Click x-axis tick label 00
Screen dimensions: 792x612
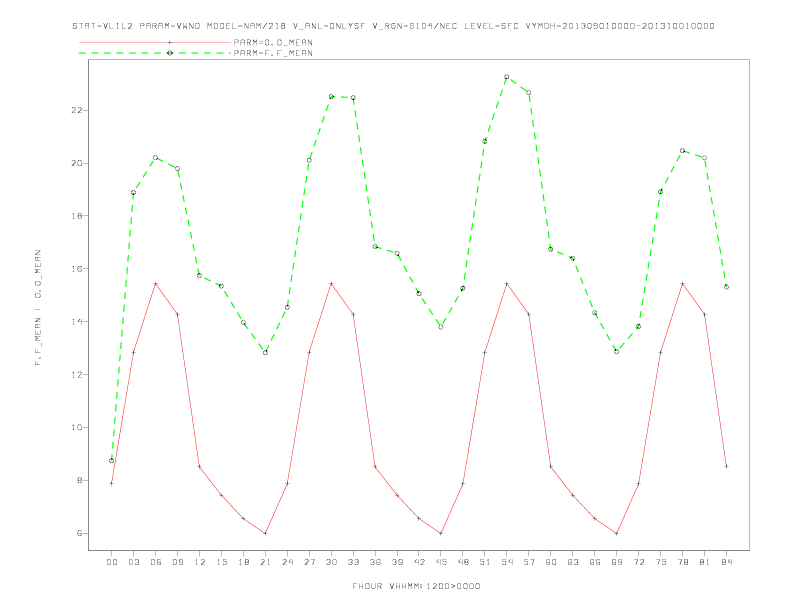(x=112, y=562)
